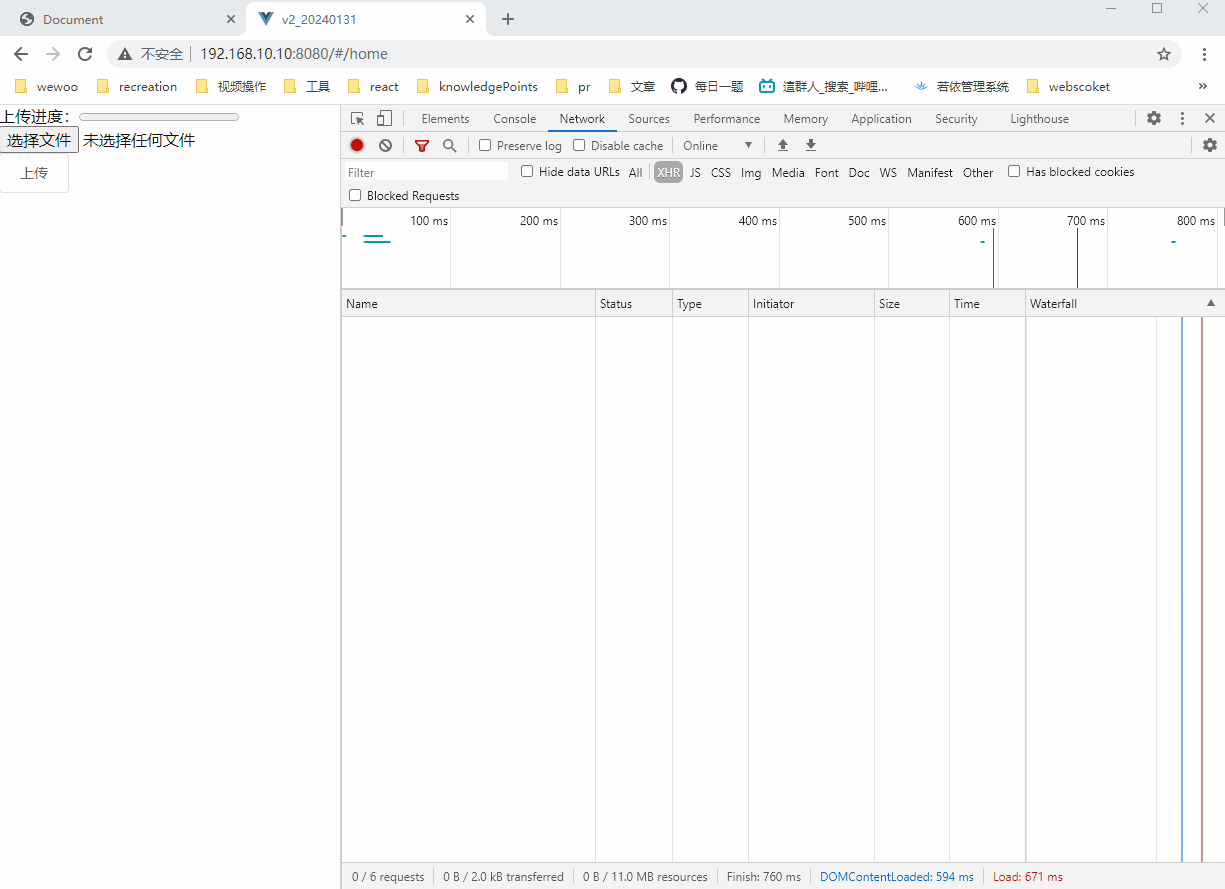Open the webscoket bookmark folder

[x=1068, y=86]
